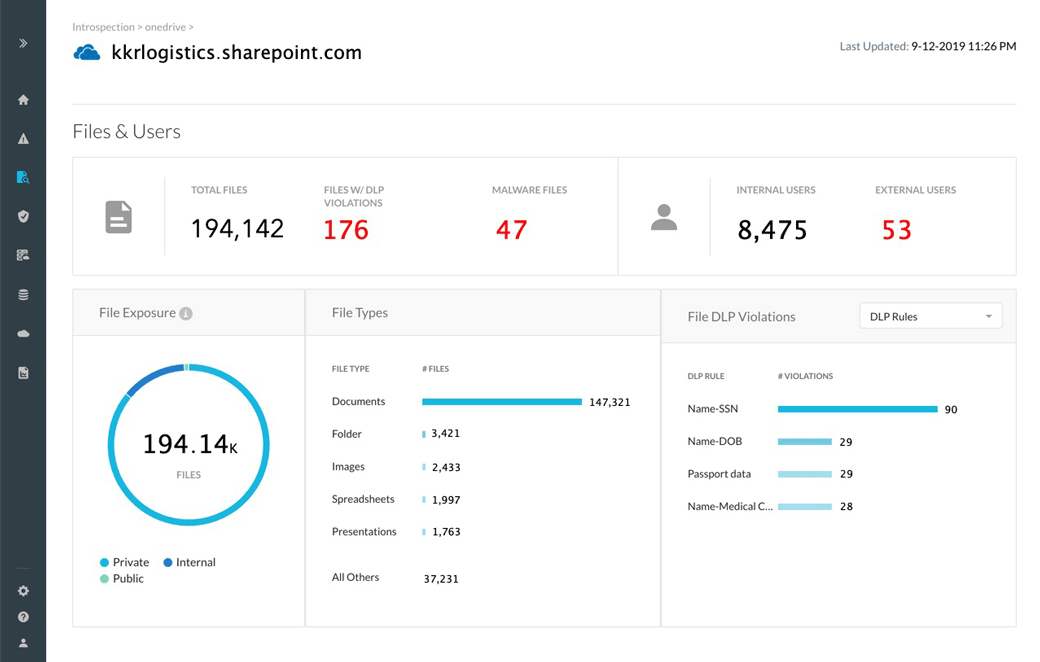Toggle the Private legend item
This screenshot has width=1040, height=662.
coord(125,563)
